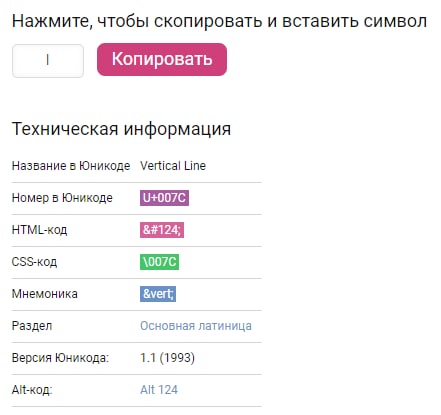Click the blue &vert; mnemonic badge
This screenshot has width=441, height=415.
(158, 294)
